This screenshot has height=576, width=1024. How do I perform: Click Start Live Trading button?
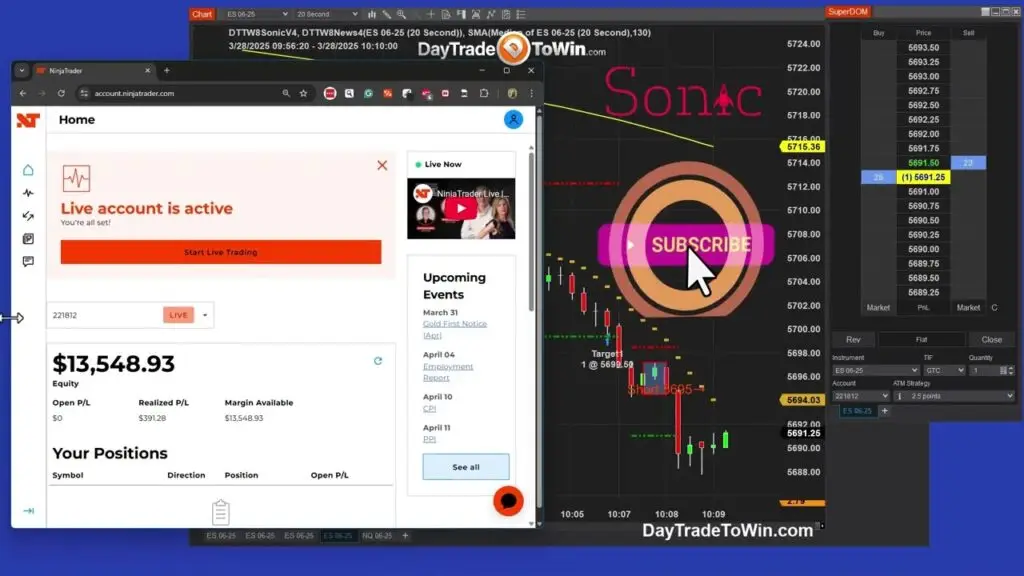(221, 252)
